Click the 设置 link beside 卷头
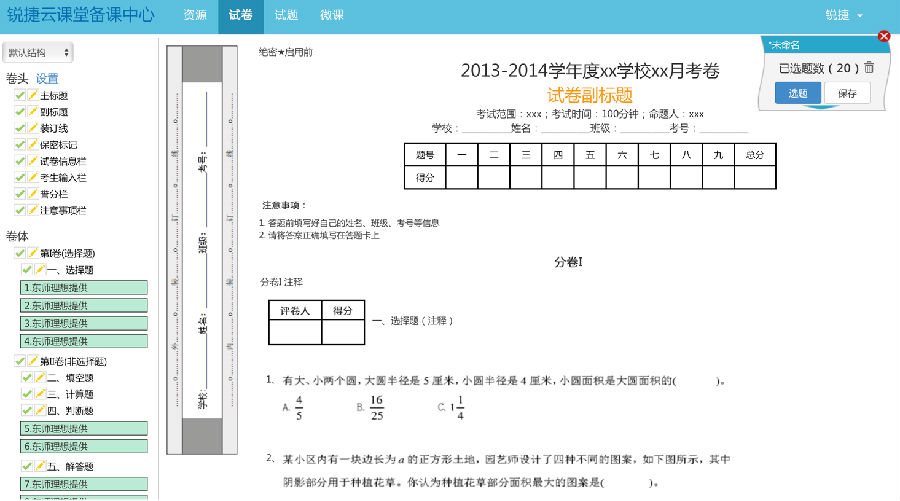 point(47,78)
